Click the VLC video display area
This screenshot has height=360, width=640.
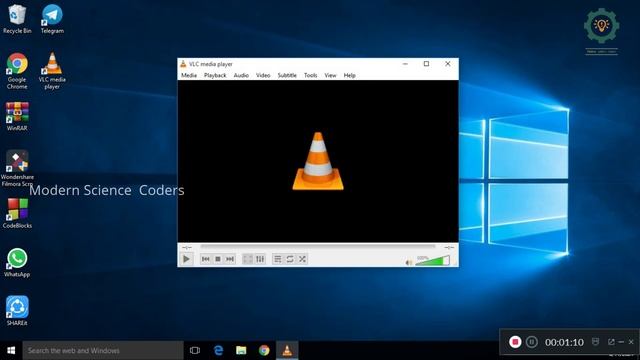point(318,161)
